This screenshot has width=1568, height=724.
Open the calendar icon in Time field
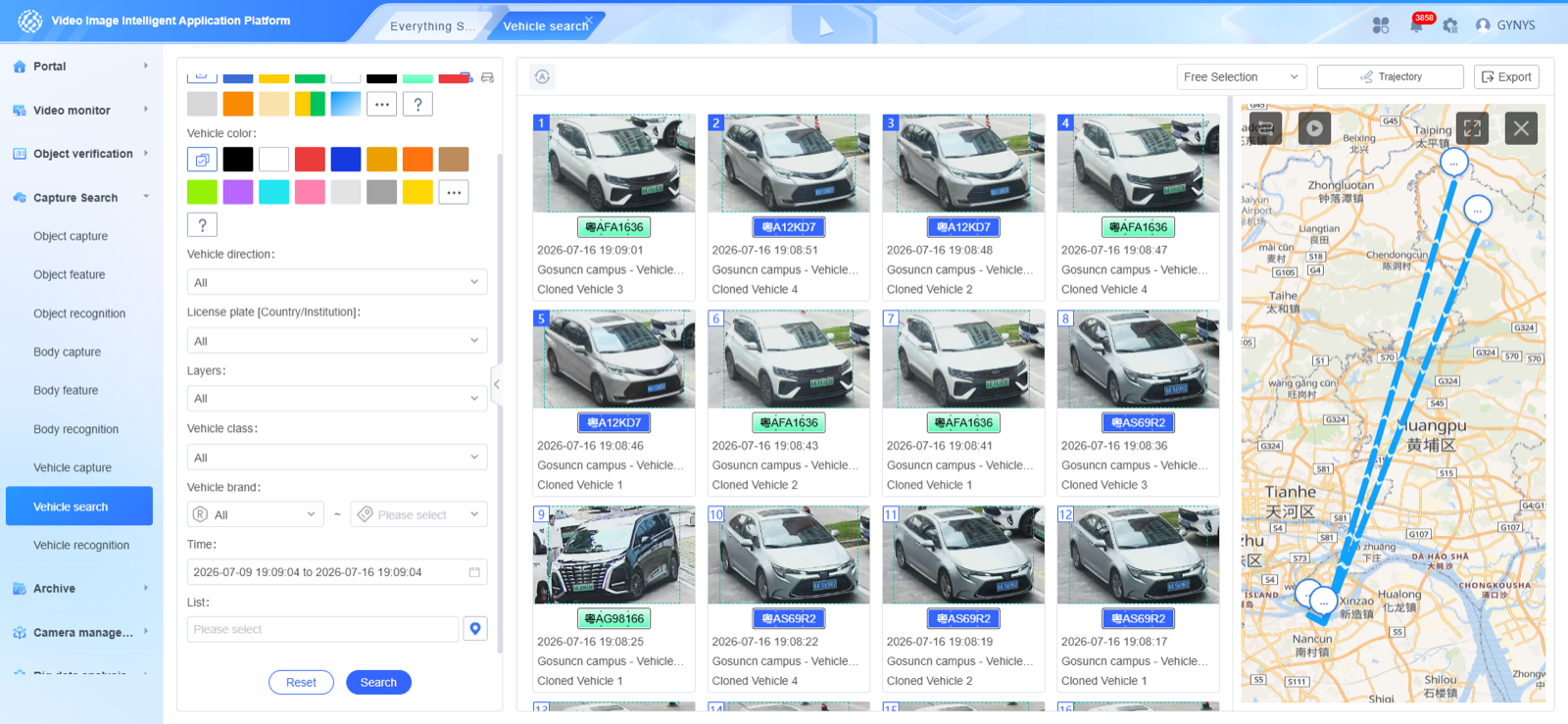click(474, 572)
